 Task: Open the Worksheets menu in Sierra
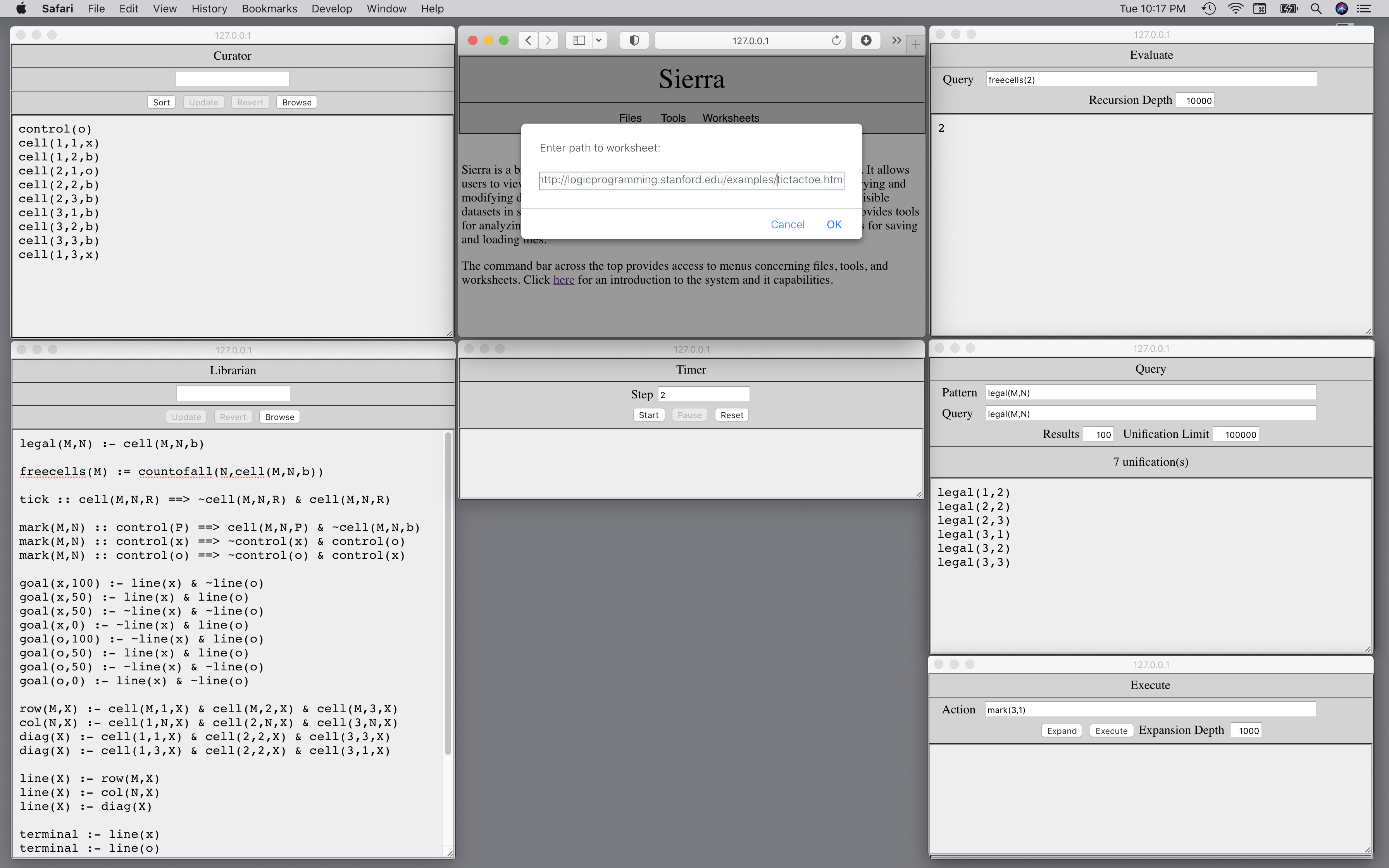click(x=730, y=118)
